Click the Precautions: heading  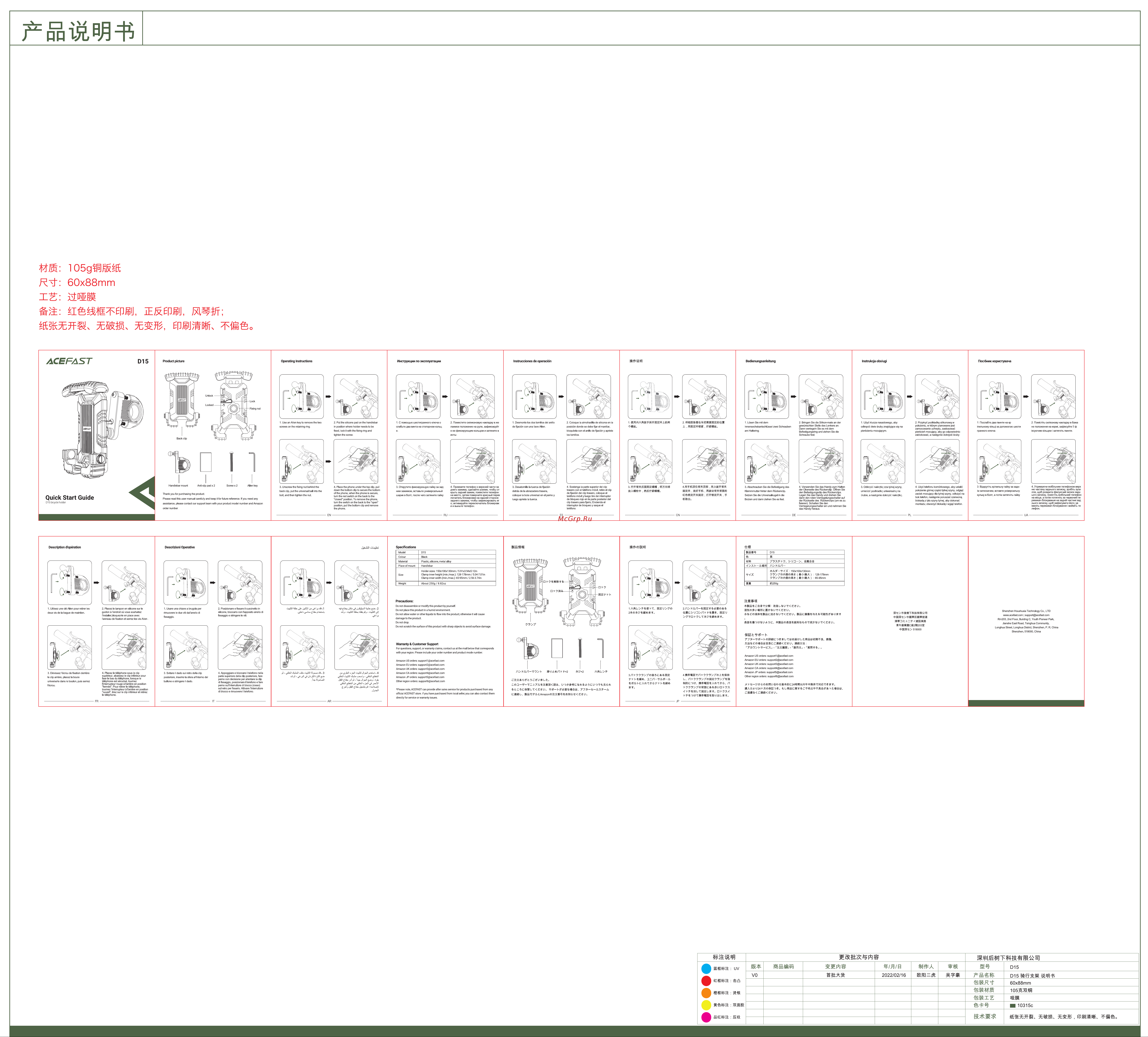tap(405, 601)
